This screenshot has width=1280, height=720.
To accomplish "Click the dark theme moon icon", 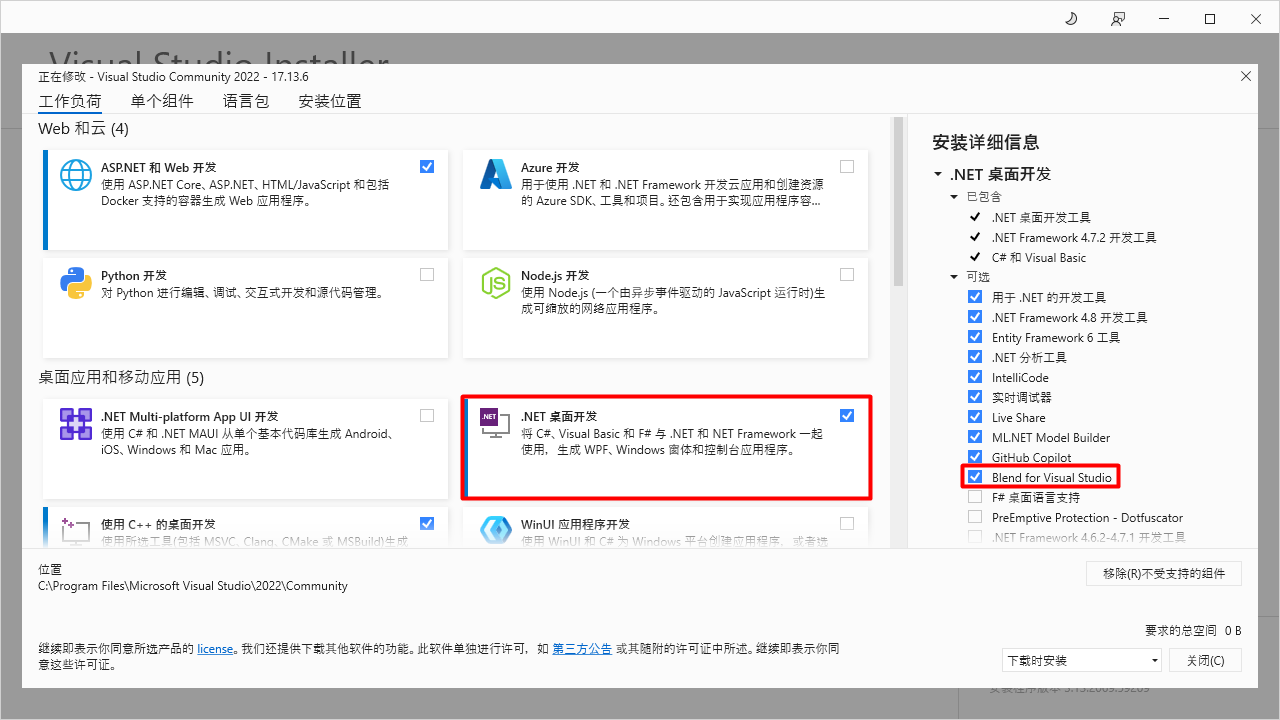I will [1070, 18].
